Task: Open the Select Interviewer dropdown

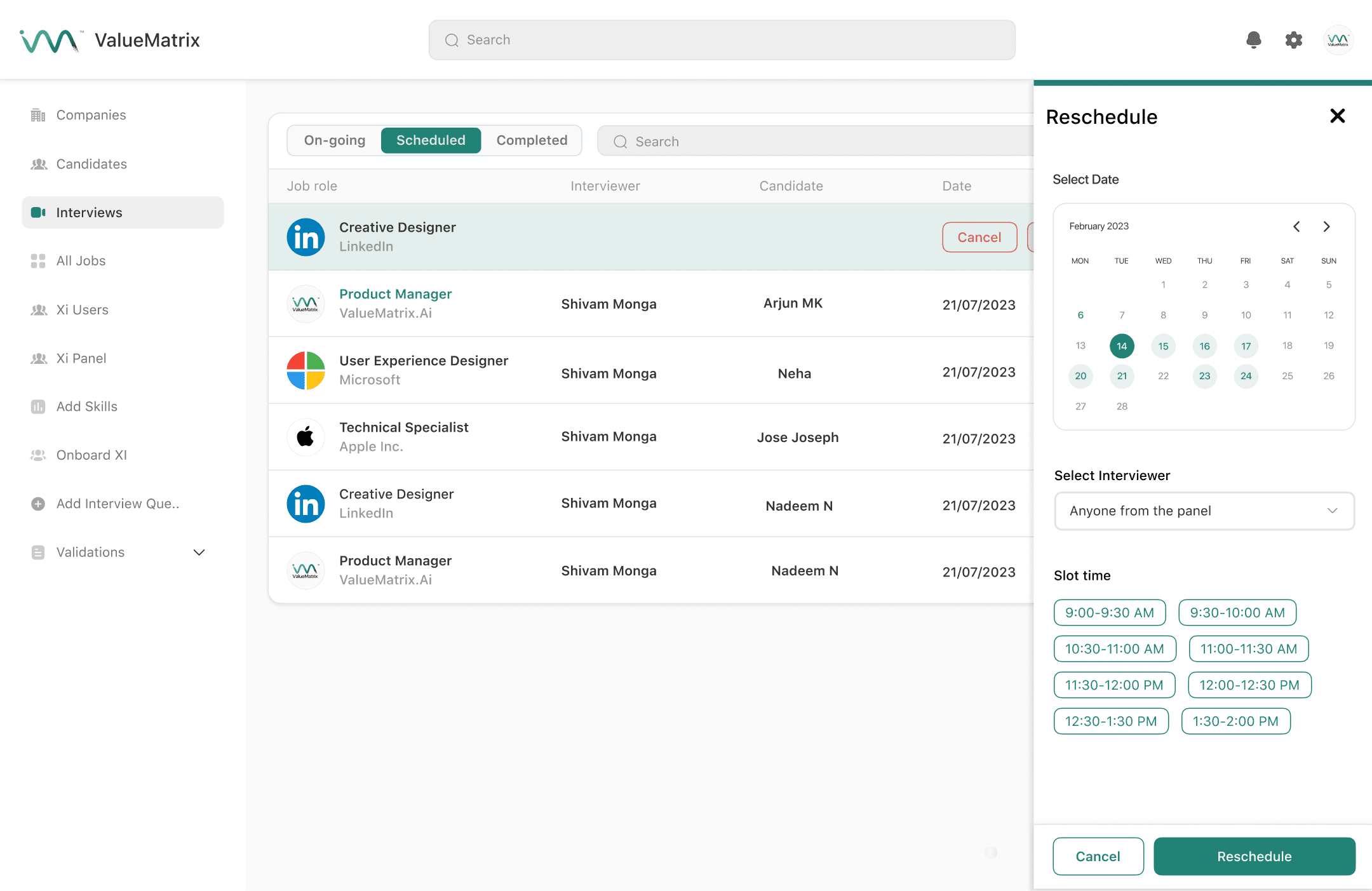Action: [x=1204, y=511]
